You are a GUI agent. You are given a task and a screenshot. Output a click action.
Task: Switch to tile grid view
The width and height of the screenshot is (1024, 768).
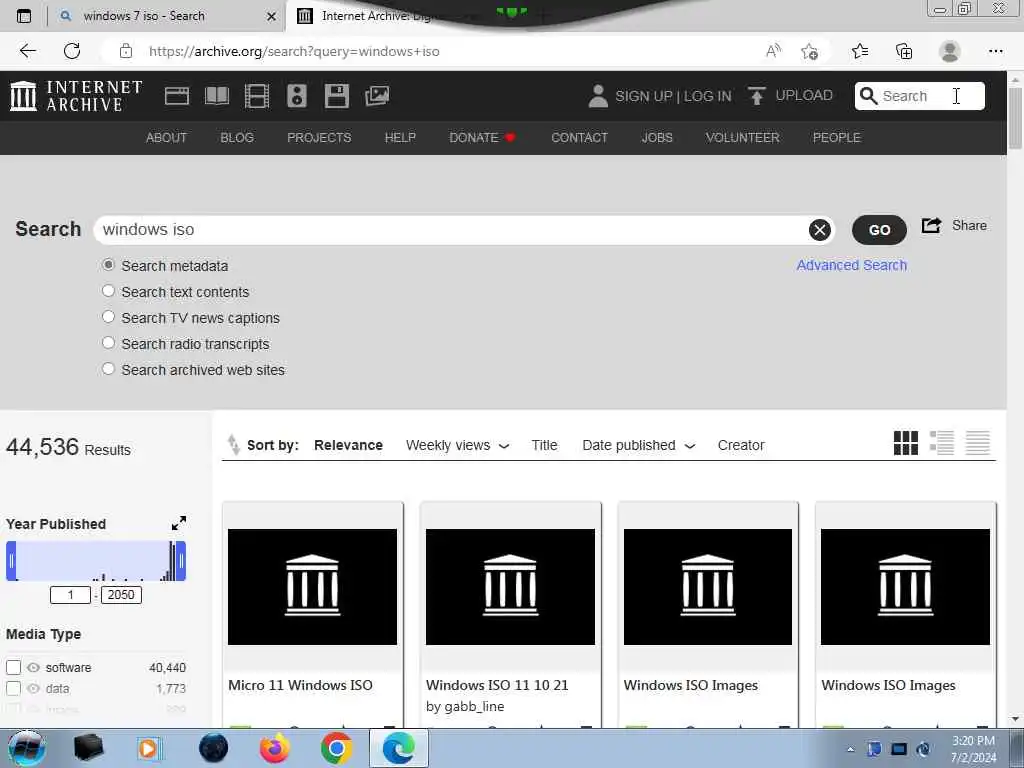click(906, 443)
